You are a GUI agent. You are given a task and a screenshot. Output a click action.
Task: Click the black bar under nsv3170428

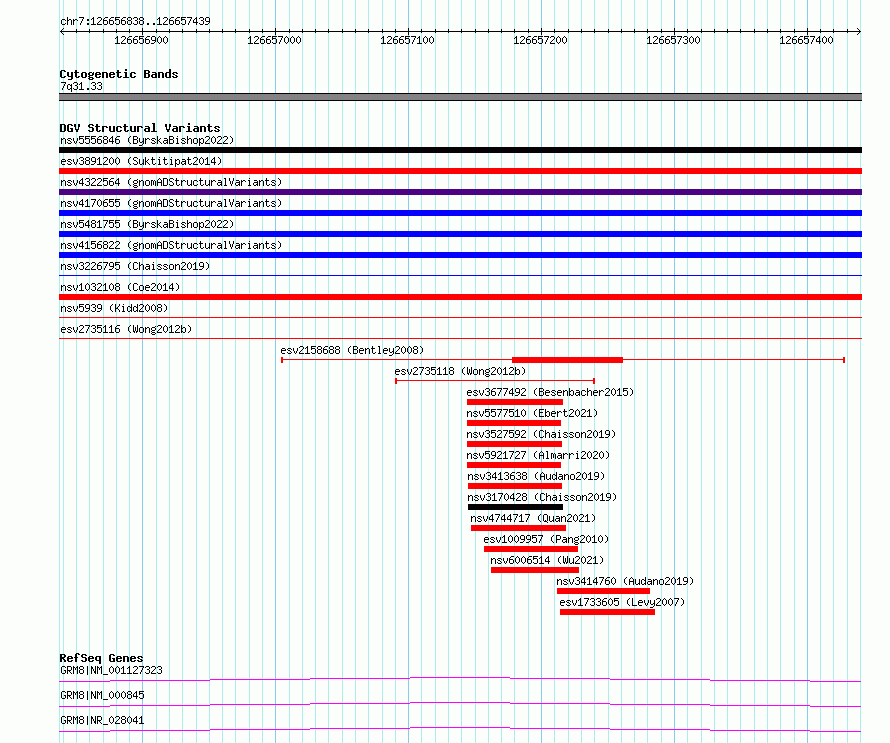[515, 507]
